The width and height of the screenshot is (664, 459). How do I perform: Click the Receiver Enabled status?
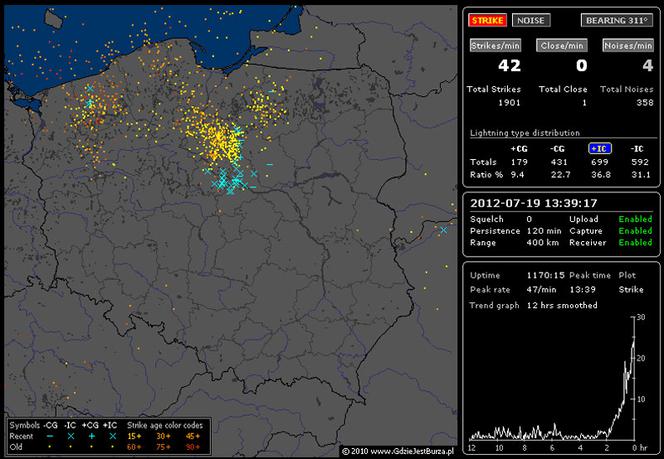(x=635, y=243)
